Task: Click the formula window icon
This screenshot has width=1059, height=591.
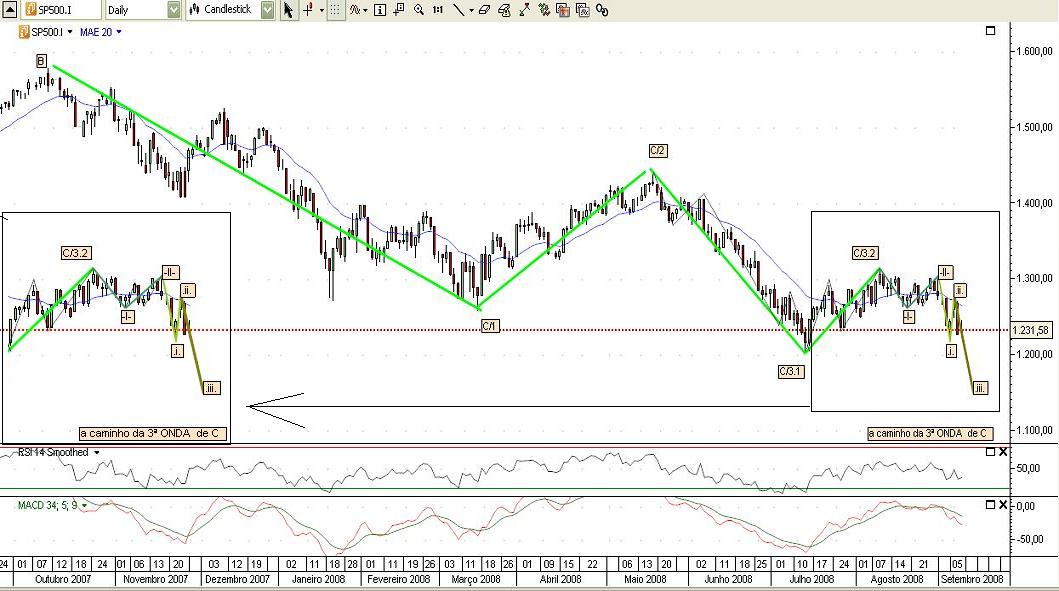Action: pos(583,10)
